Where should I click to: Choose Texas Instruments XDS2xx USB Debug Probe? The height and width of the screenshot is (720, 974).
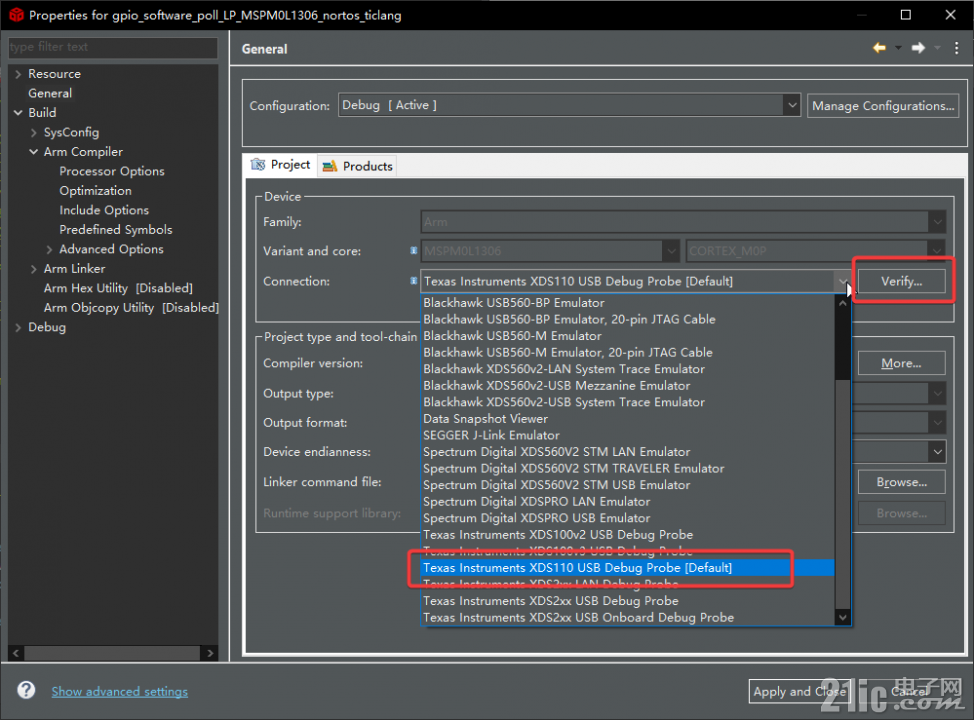(x=627, y=601)
